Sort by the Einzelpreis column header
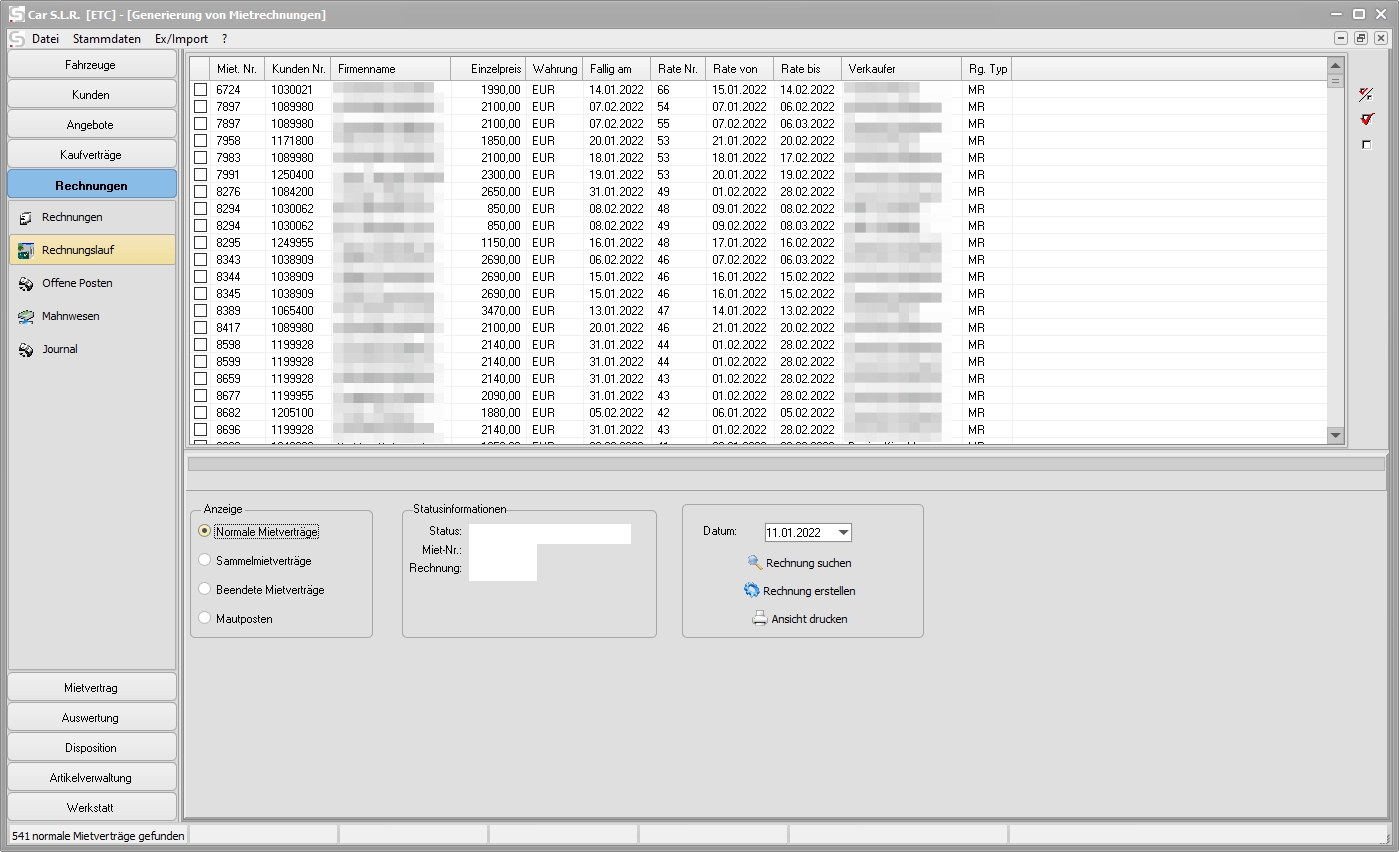 (x=488, y=69)
